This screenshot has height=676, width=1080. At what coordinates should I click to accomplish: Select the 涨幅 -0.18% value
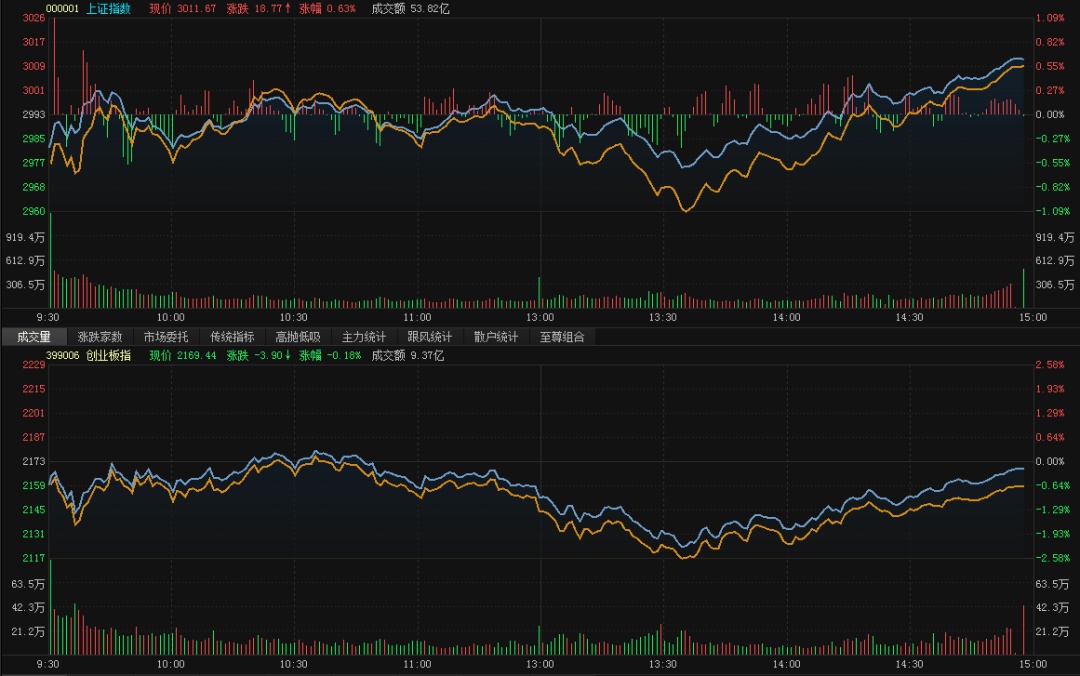pos(330,355)
